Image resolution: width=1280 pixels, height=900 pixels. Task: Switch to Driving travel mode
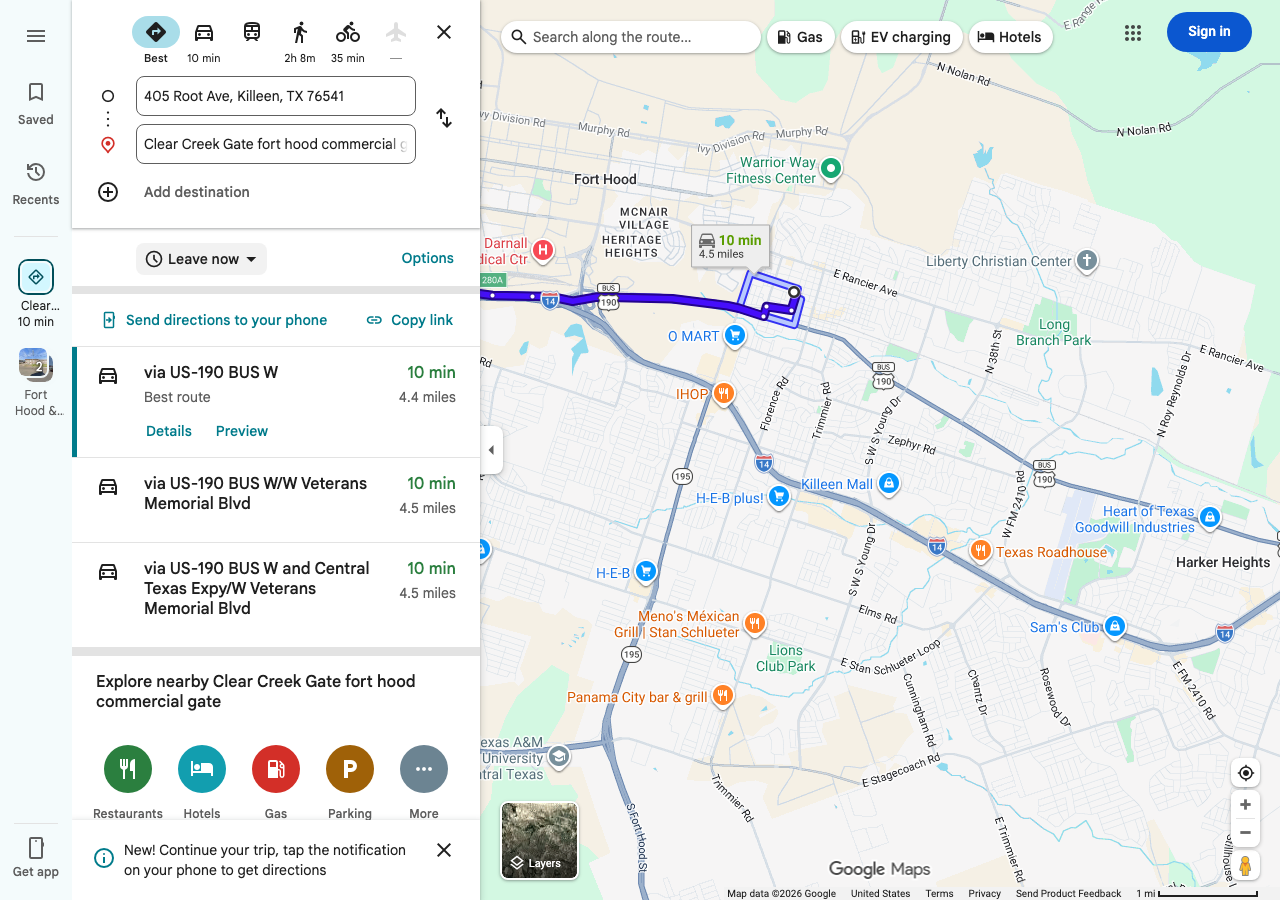coord(204,40)
